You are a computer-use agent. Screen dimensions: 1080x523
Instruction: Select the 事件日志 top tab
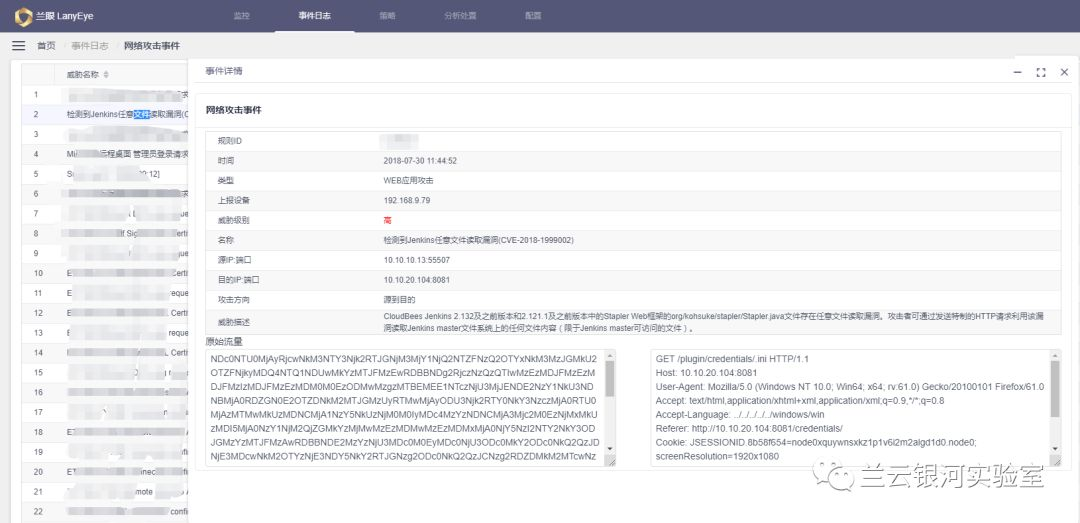pos(314,15)
